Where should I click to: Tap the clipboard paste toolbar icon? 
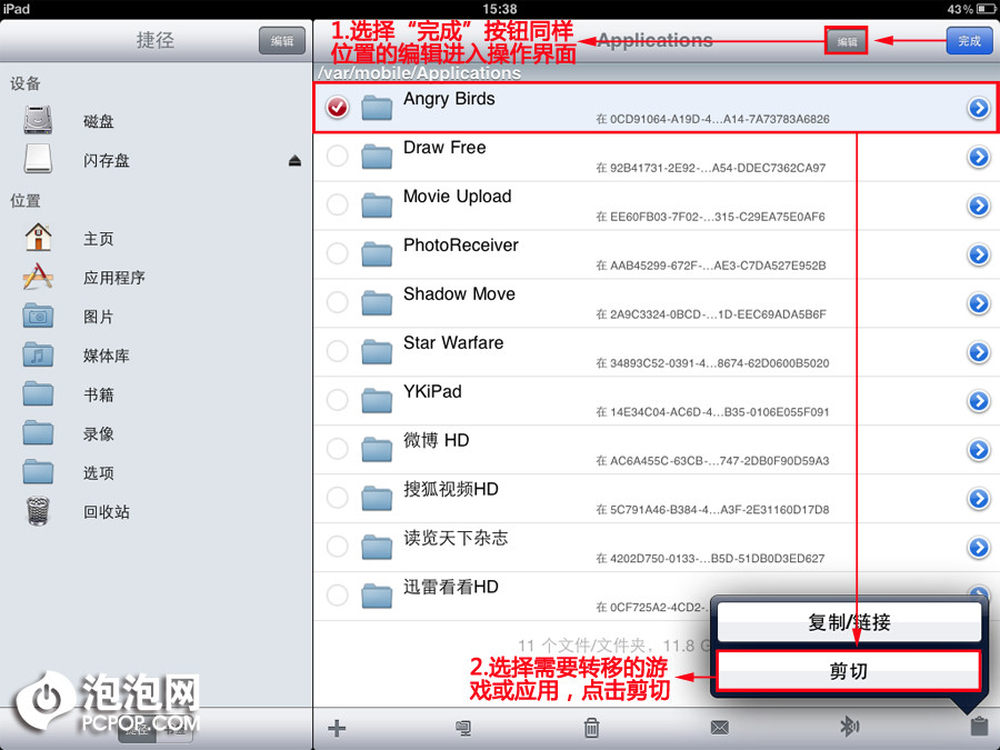(978, 726)
